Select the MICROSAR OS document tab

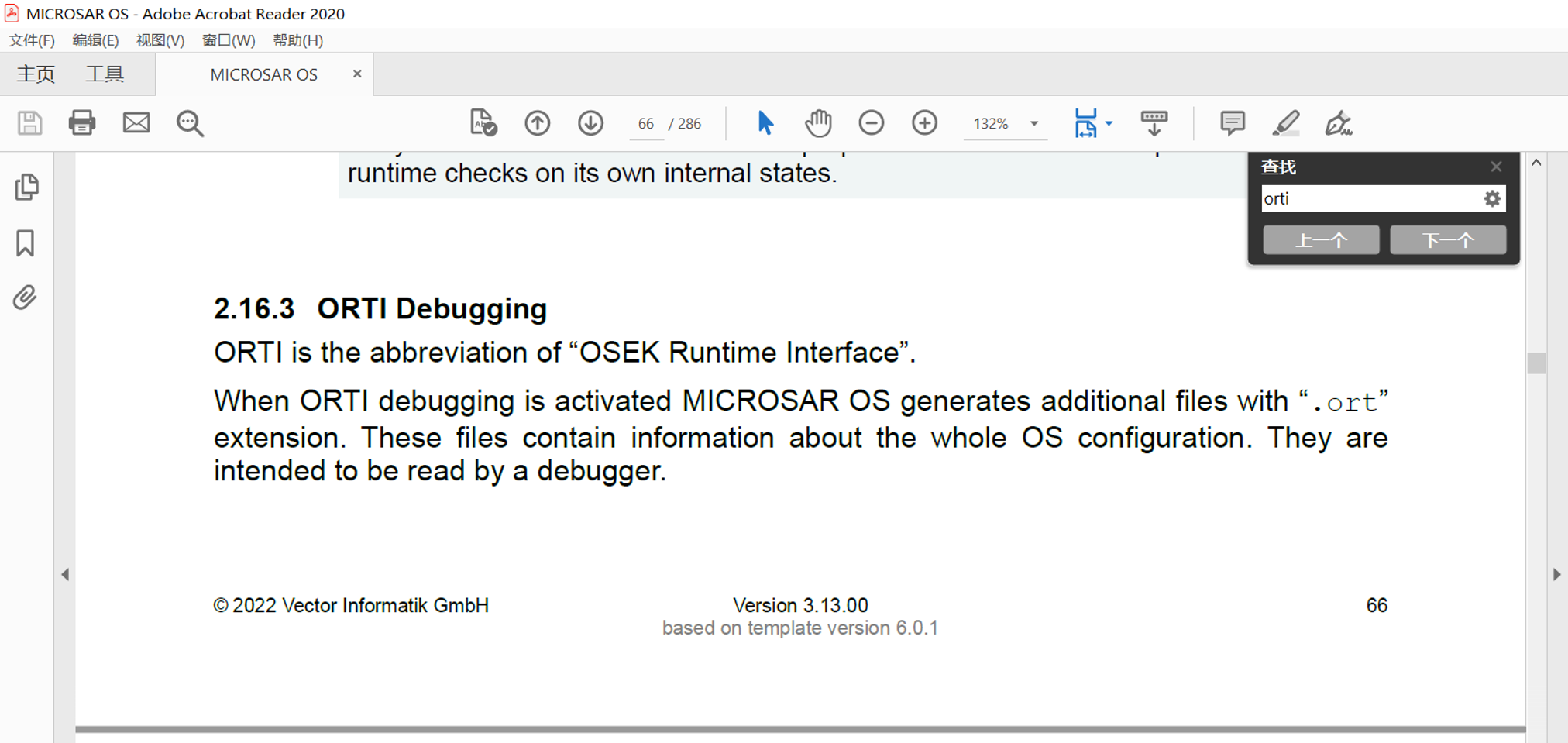click(263, 74)
